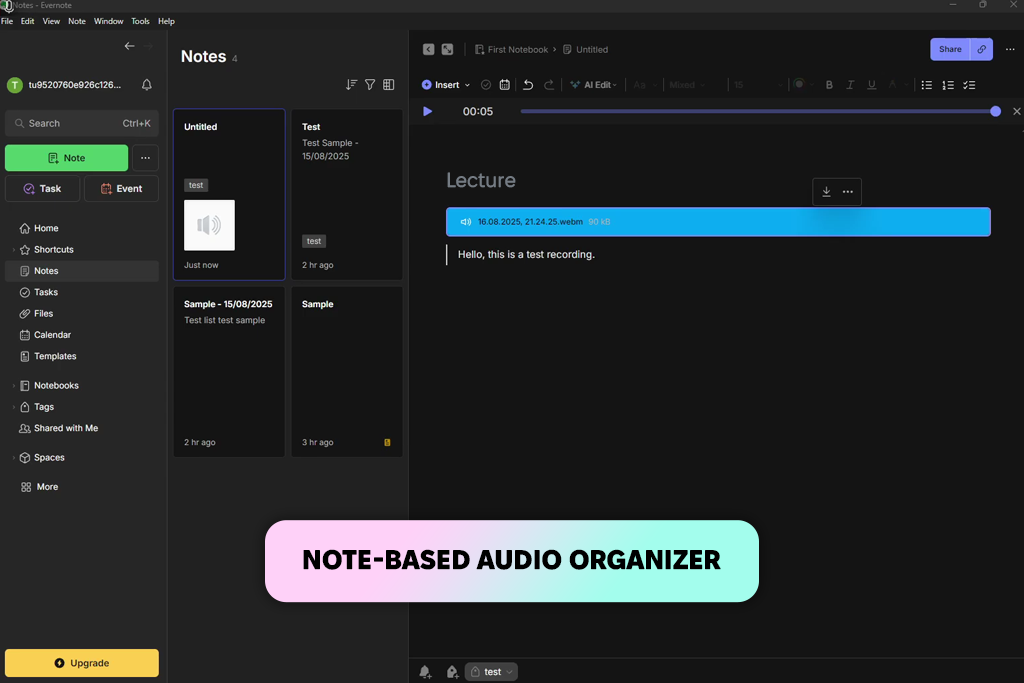This screenshot has height=683, width=1024.
Task: Open Files in the sidebar
Action: pos(82,313)
